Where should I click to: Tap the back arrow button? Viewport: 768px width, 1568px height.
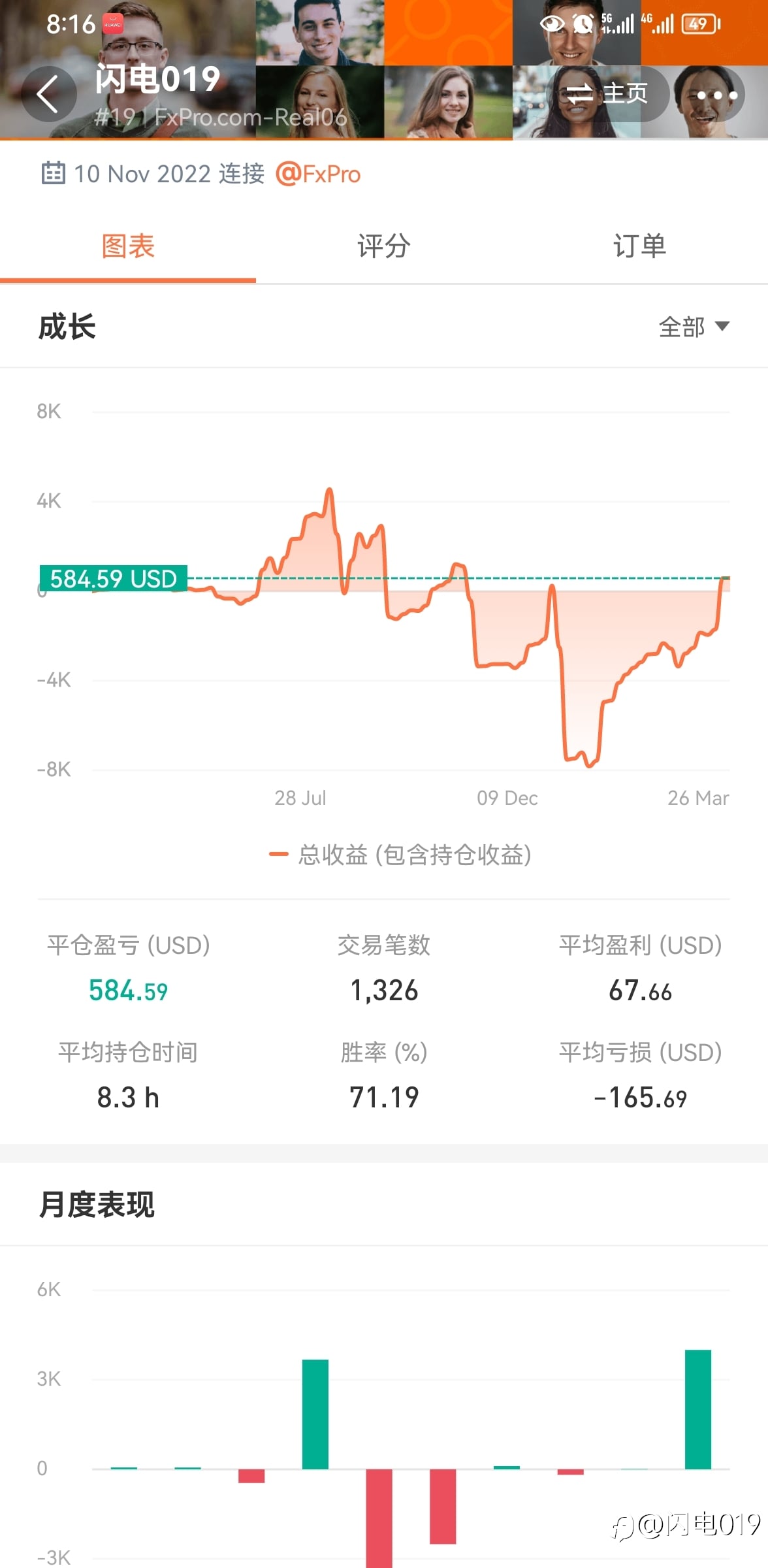pos(48,94)
